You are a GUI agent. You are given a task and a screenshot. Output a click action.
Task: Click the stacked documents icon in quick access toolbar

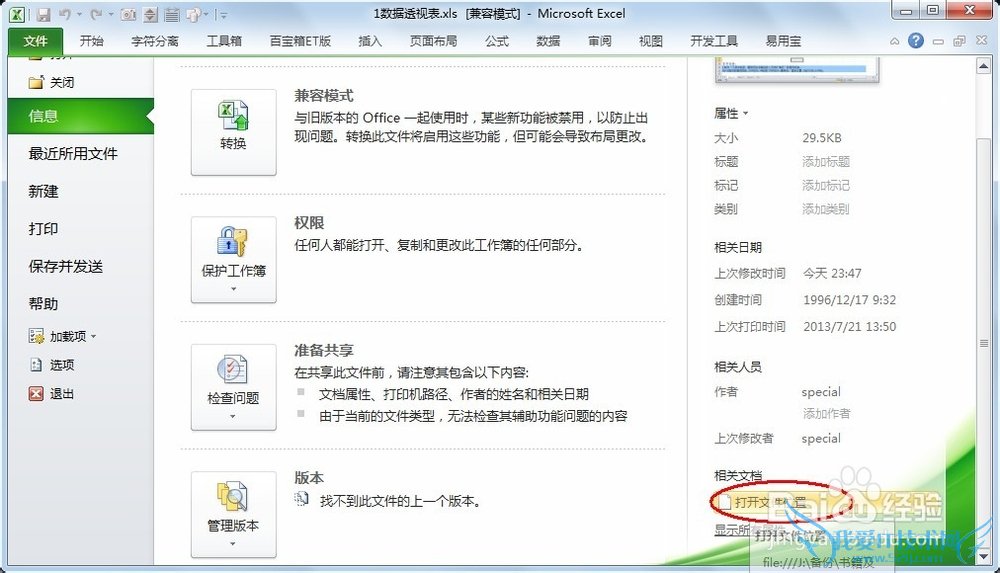click(x=193, y=14)
